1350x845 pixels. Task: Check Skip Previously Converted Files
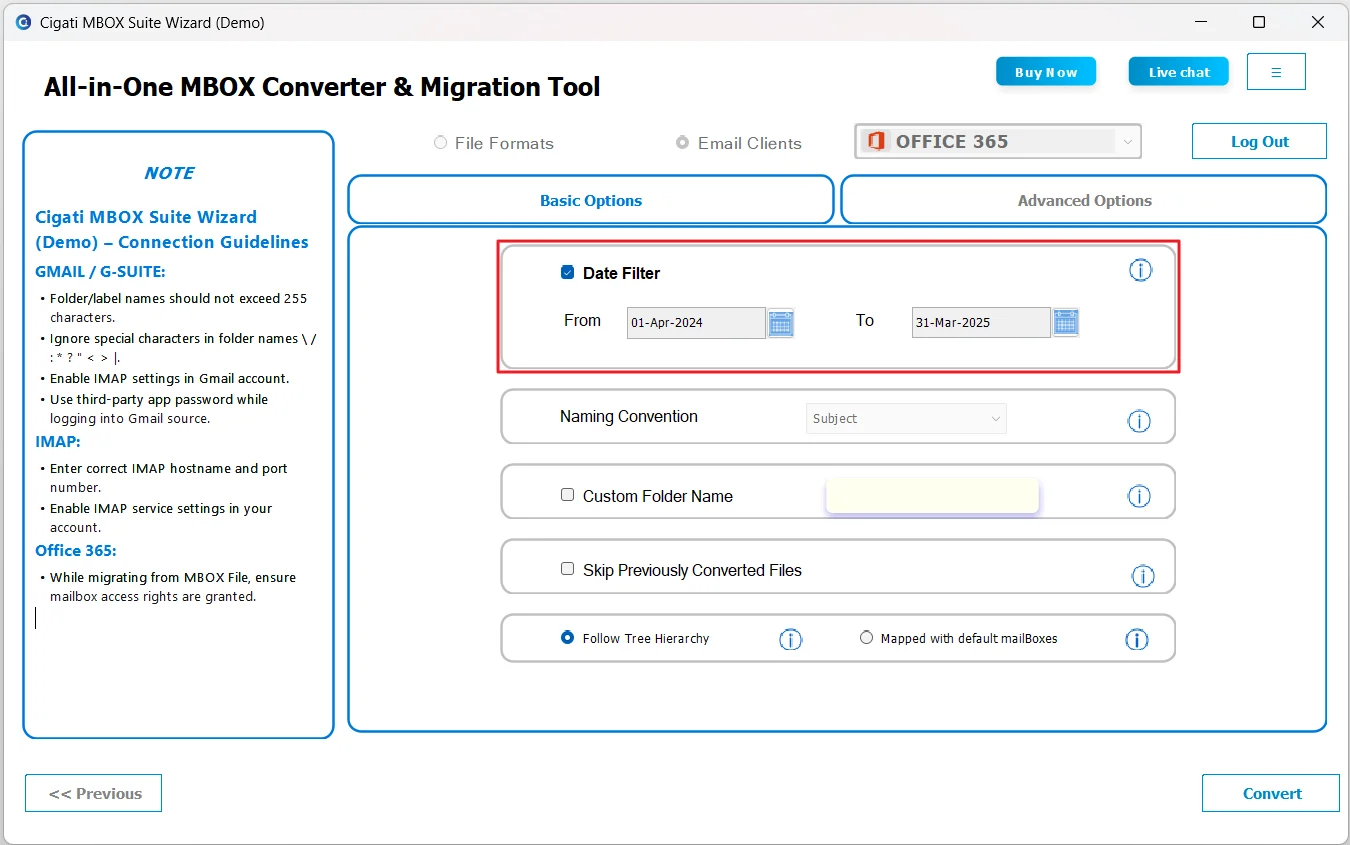(568, 569)
